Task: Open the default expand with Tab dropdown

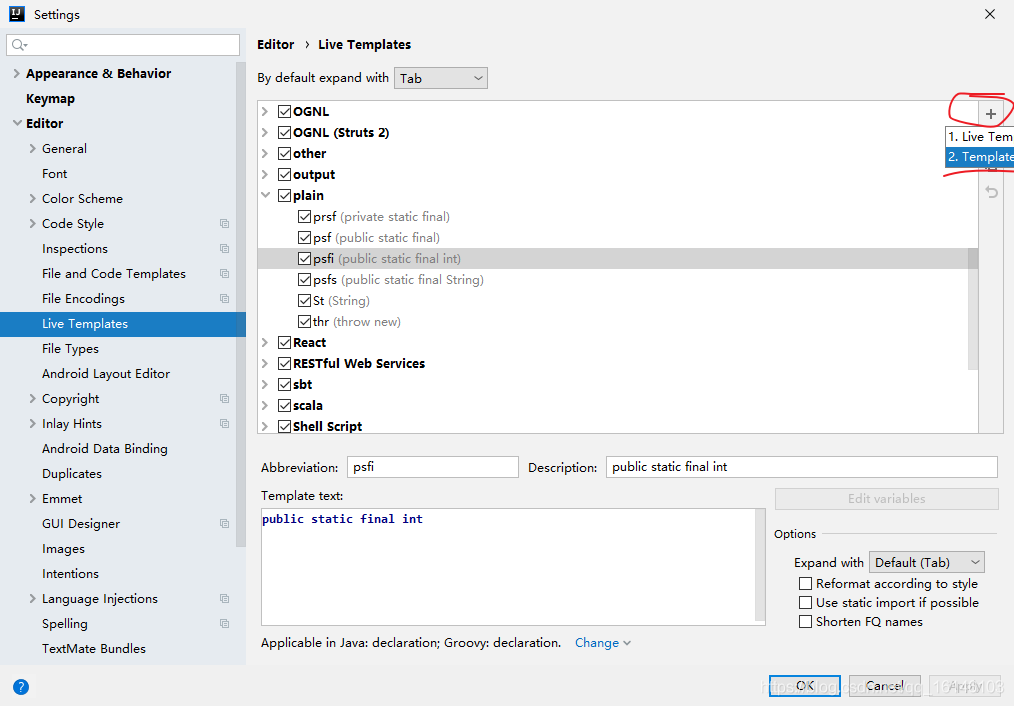Action: [x=440, y=78]
